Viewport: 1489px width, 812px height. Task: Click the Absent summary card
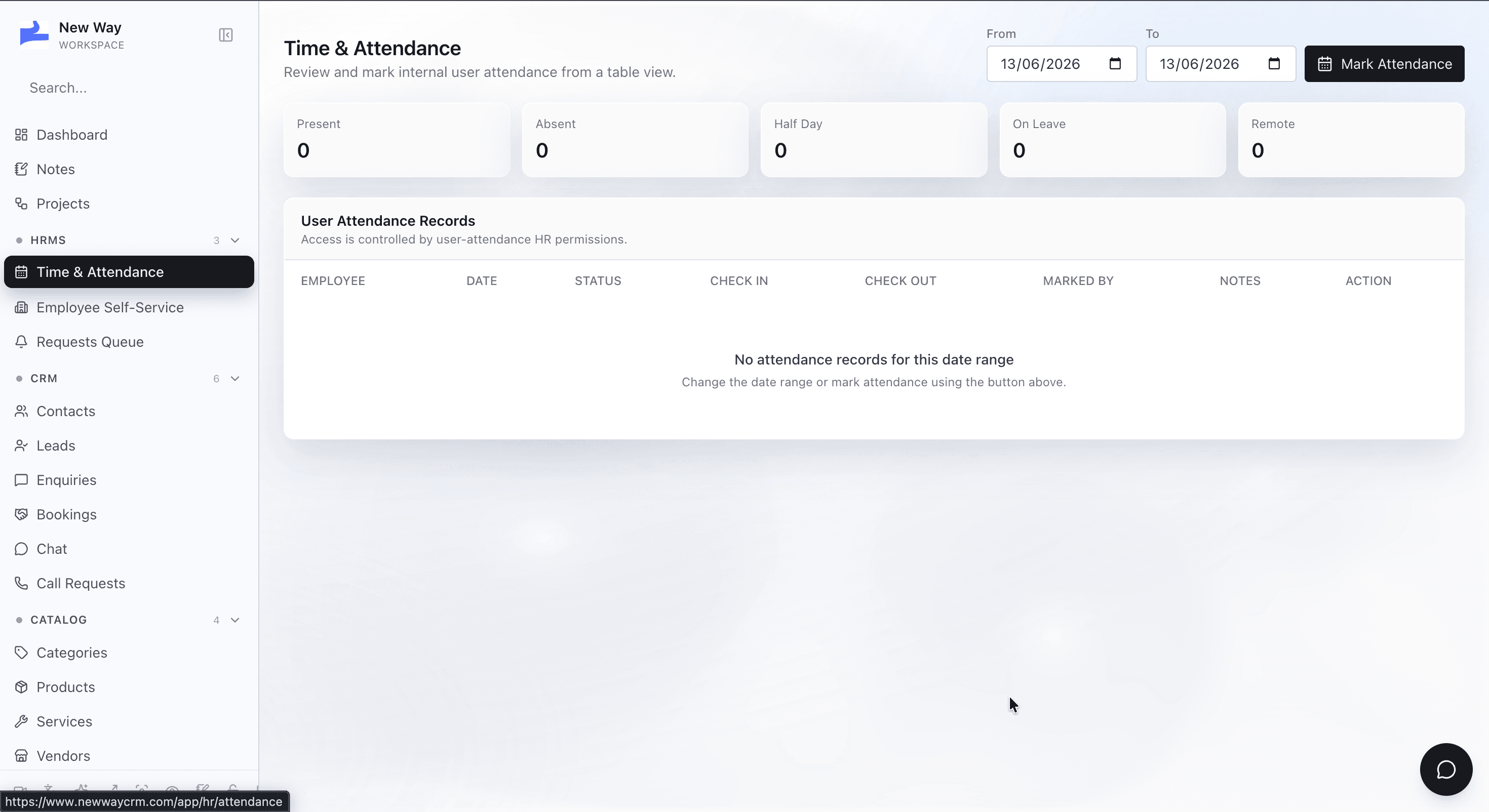[x=635, y=140]
